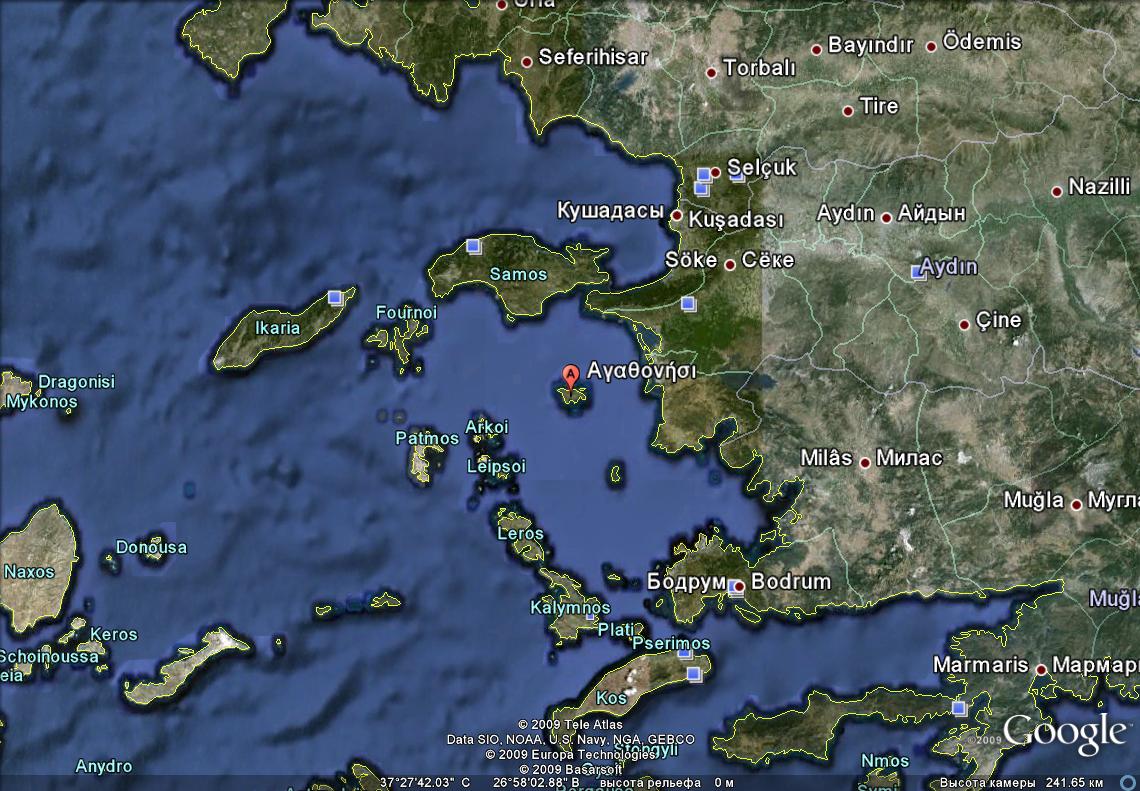
Task: Click the red 'A' placemark at Αγαθονήσι
Action: point(571,377)
